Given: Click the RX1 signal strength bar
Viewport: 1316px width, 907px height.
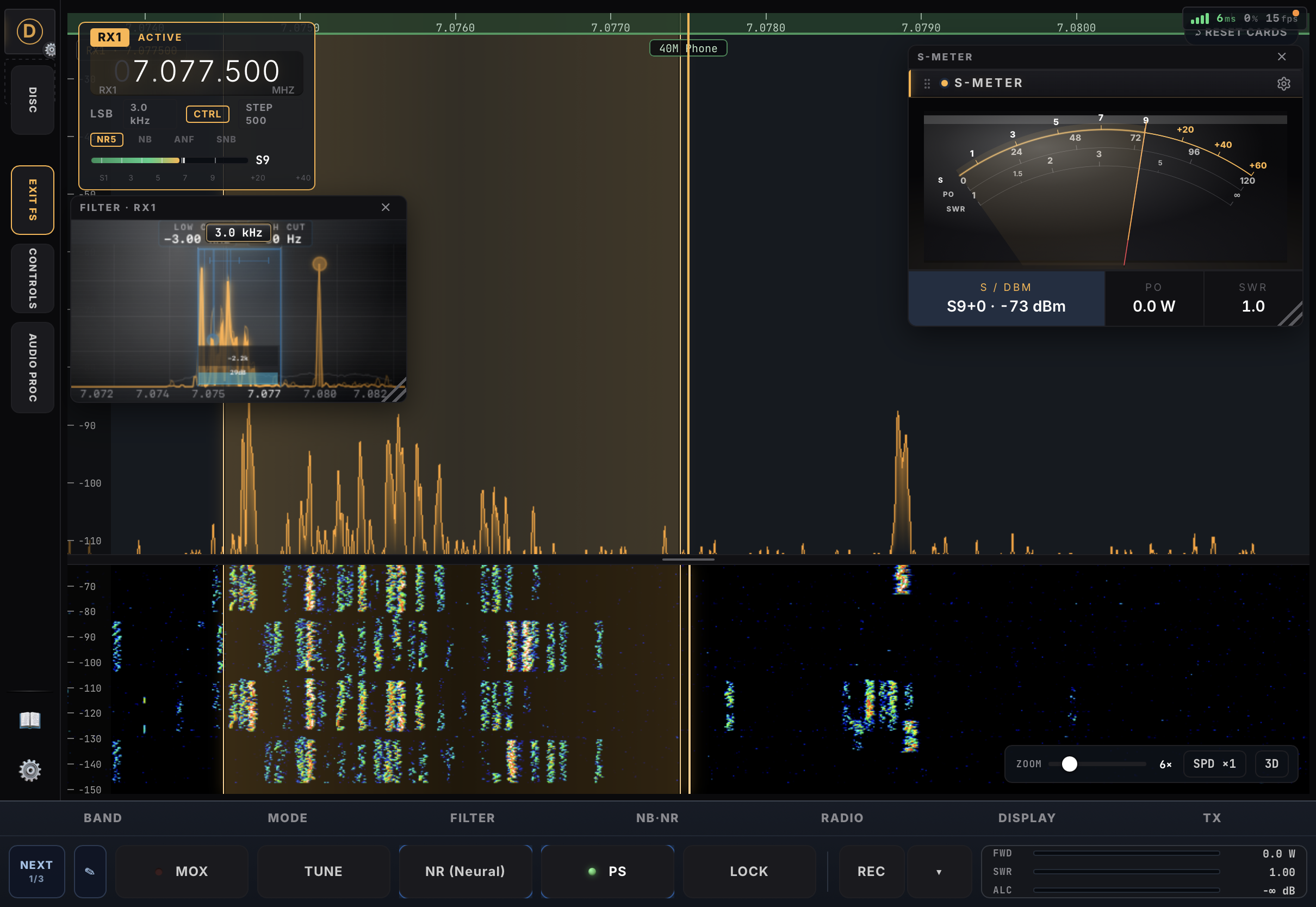Looking at the screenshot, I should 169,160.
